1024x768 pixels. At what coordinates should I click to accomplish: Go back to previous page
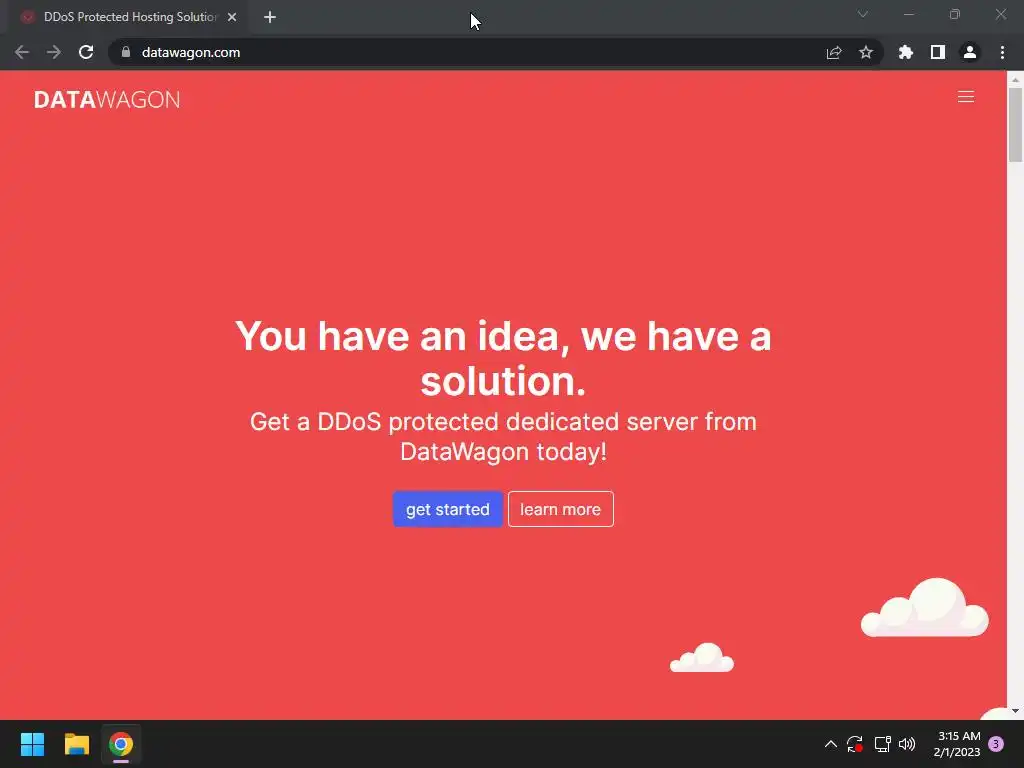point(22,52)
